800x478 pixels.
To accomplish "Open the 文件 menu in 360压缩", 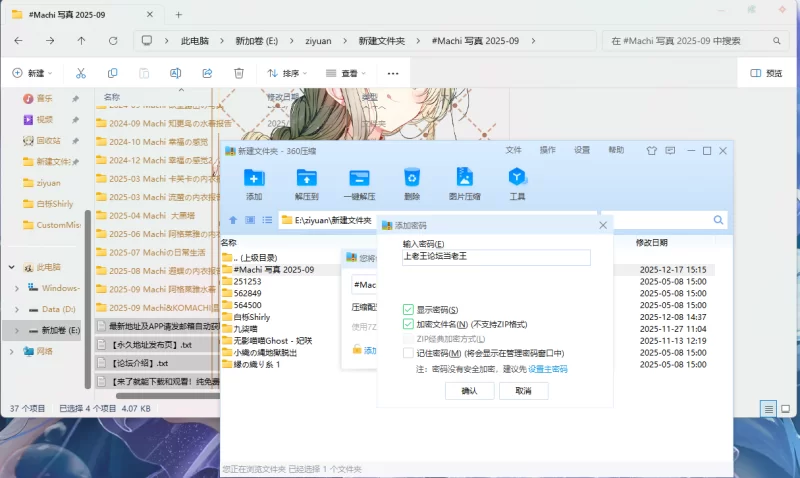I will pos(513,150).
